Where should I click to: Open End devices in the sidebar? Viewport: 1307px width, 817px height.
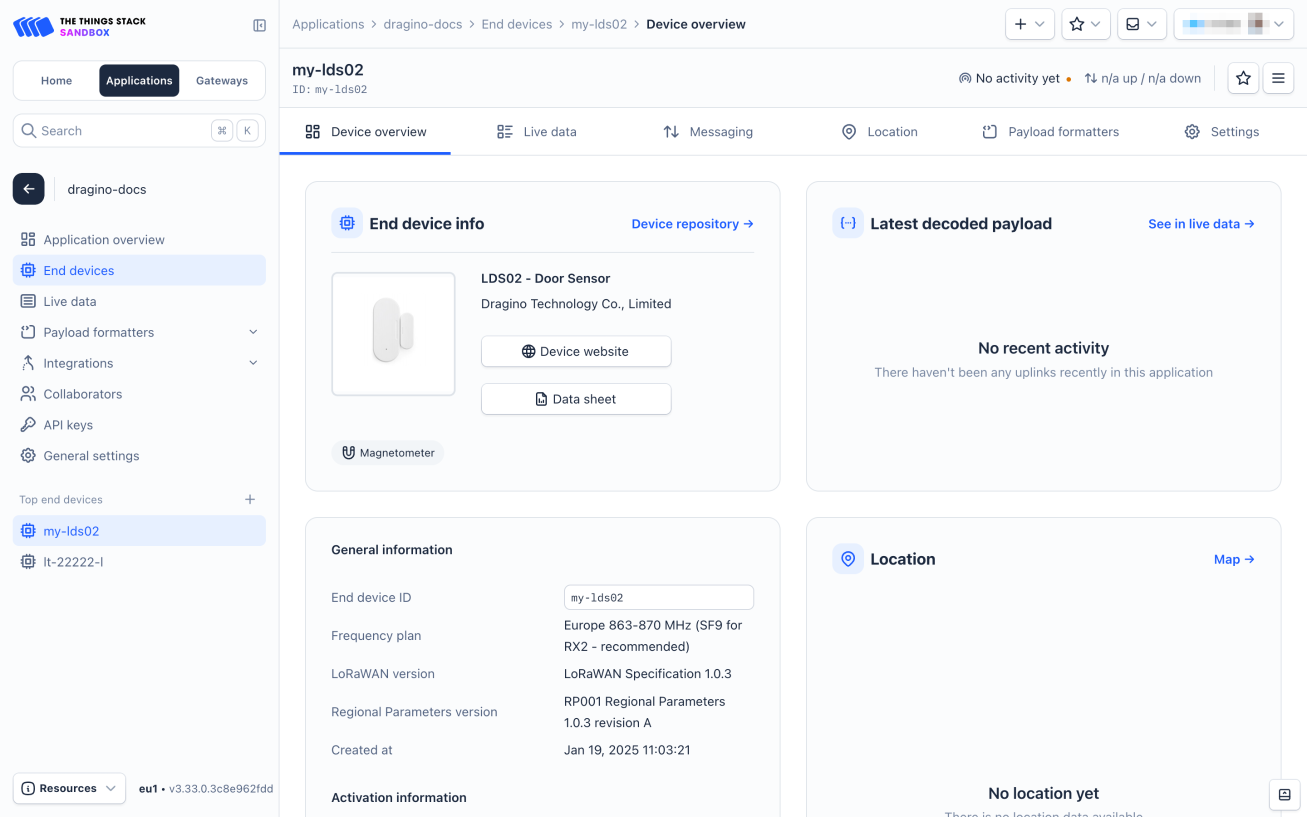click(x=139, y=270)
